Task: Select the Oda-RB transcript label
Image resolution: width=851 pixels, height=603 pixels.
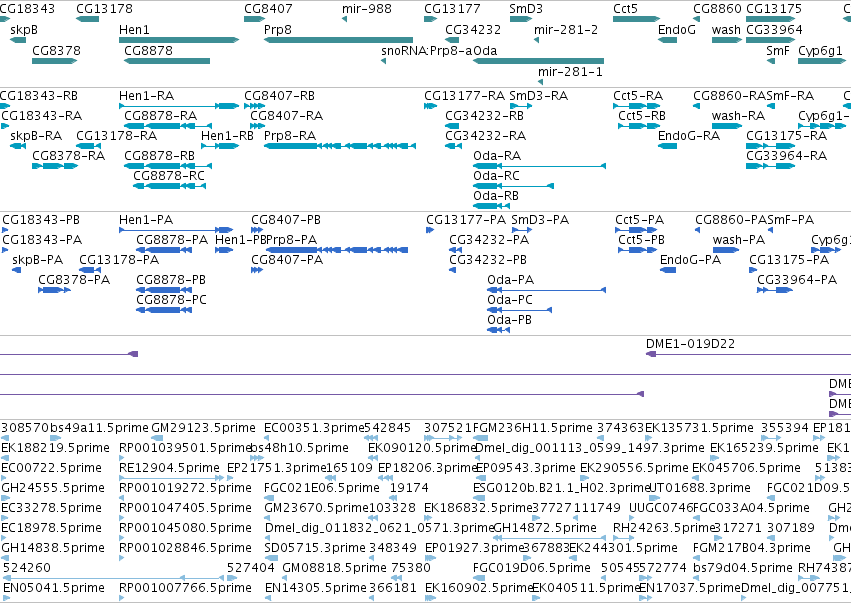Action: [496, 195]
